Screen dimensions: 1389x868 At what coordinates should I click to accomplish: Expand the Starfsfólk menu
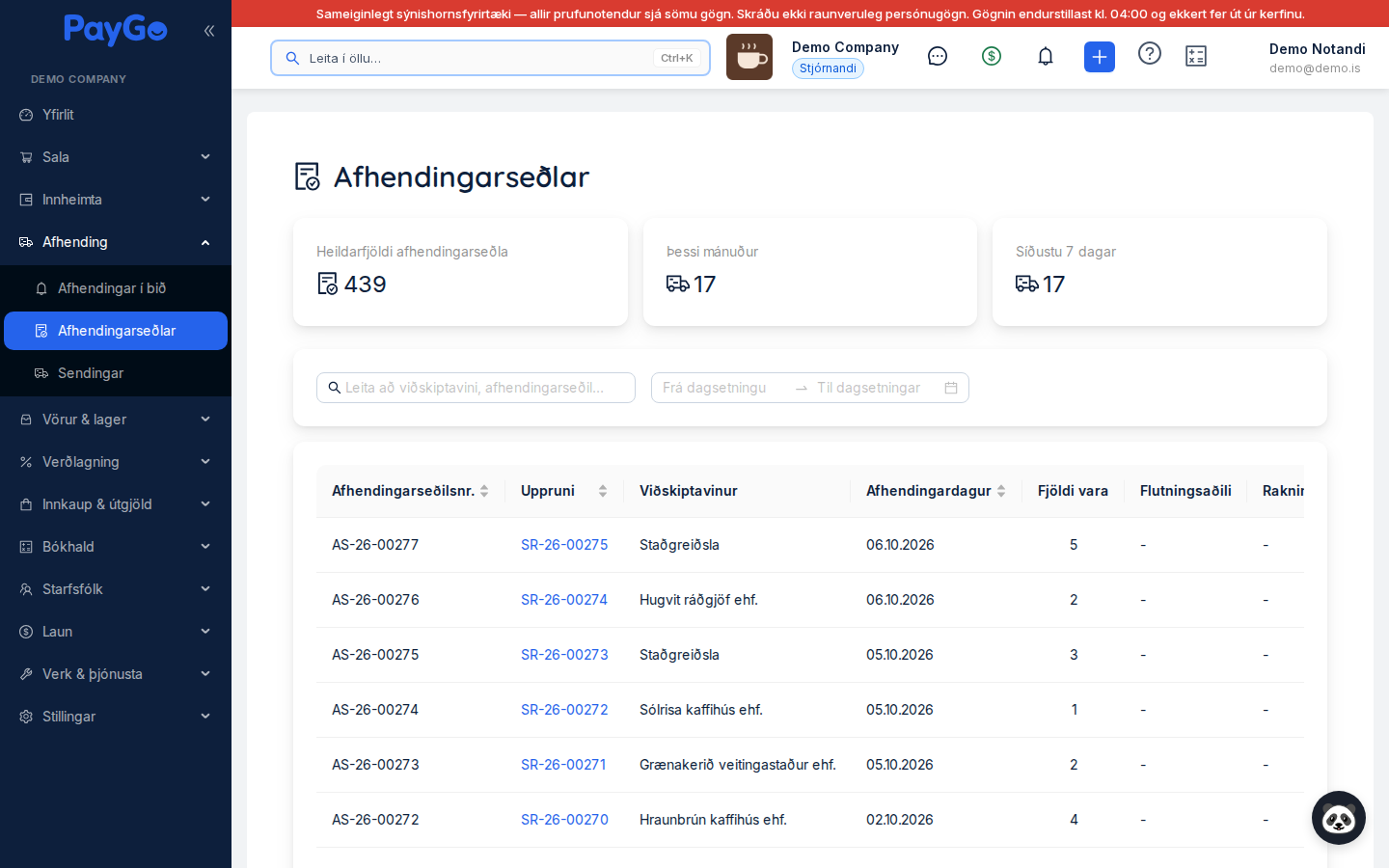(116, 589)
